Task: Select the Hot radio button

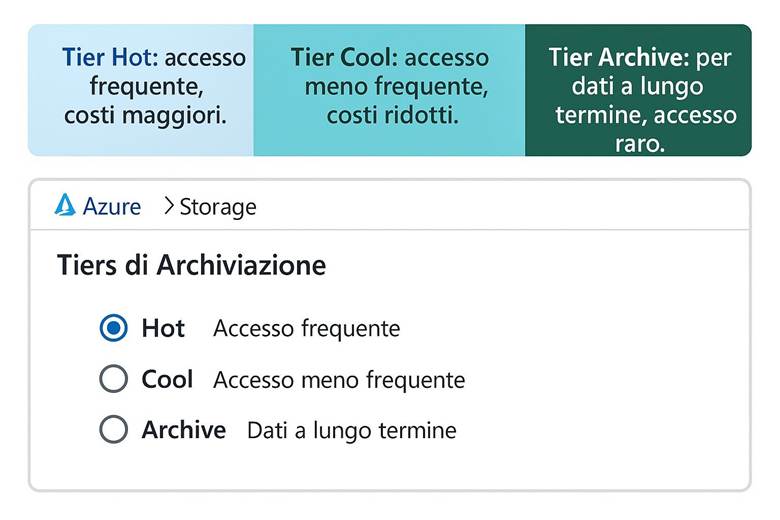Action: click(114, 328)
